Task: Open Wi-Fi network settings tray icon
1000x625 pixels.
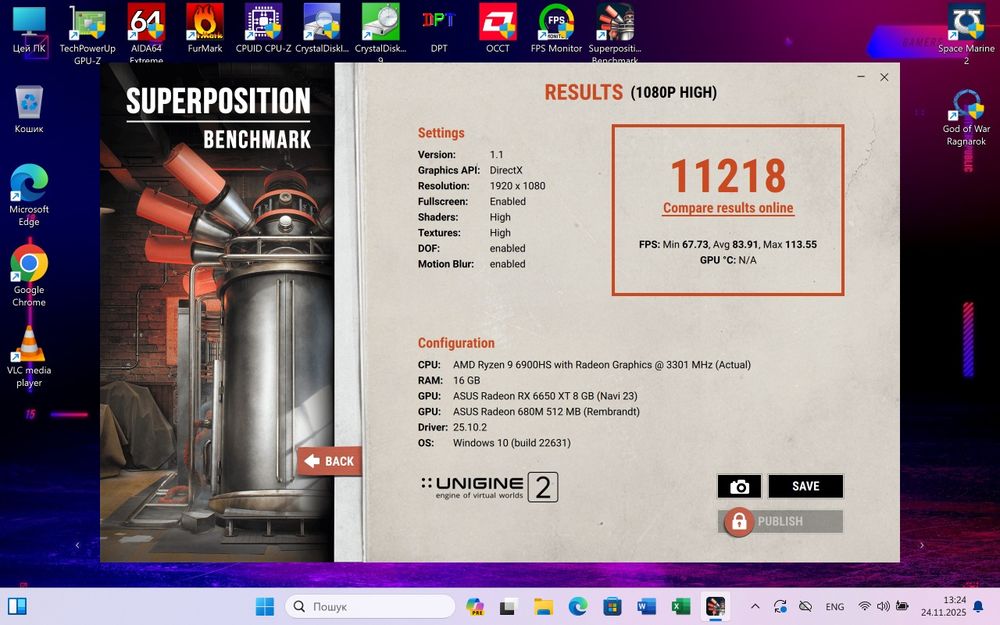Action: tap(864, 607)
